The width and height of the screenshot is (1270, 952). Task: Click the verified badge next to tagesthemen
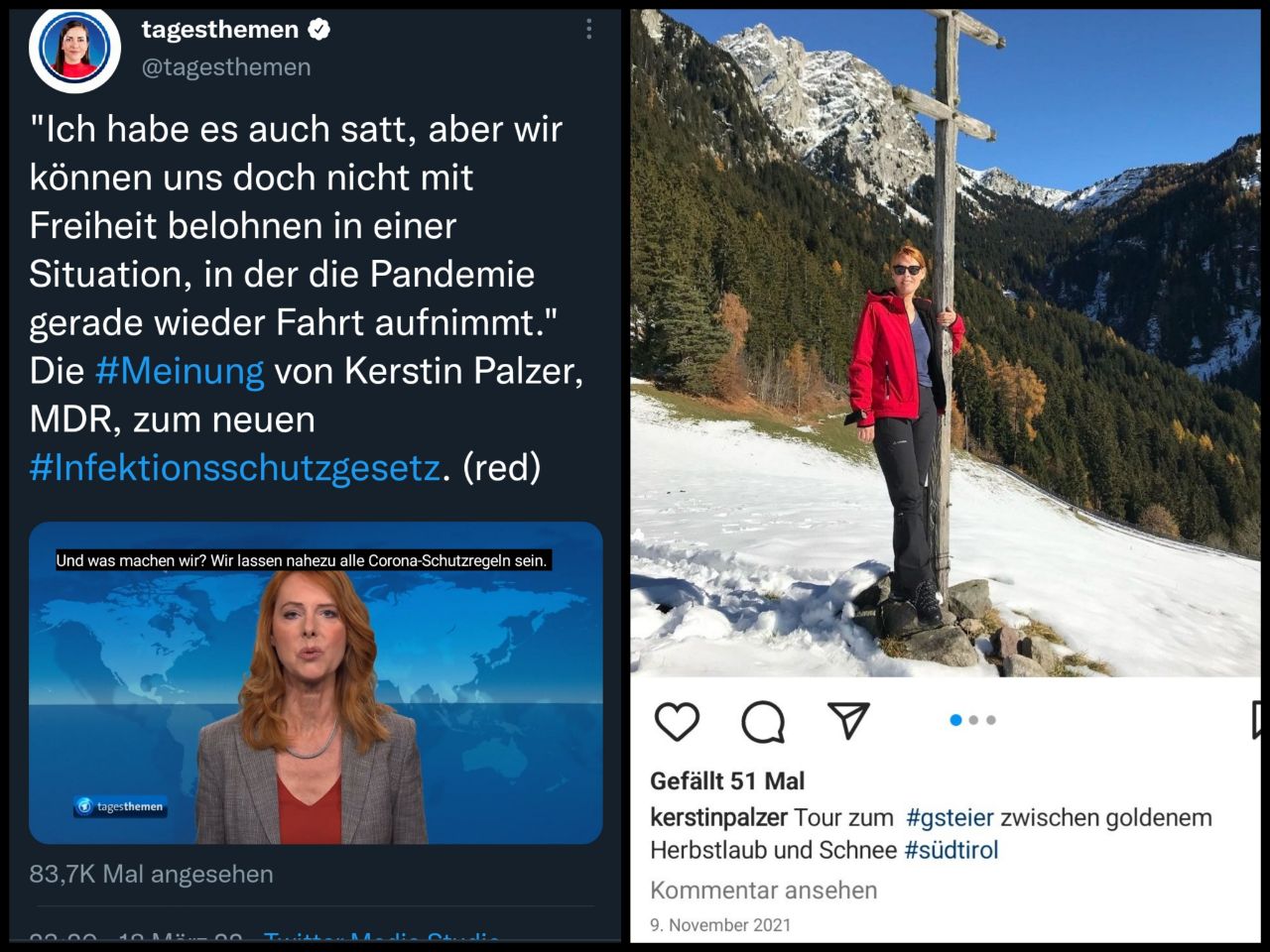[318, 30]
